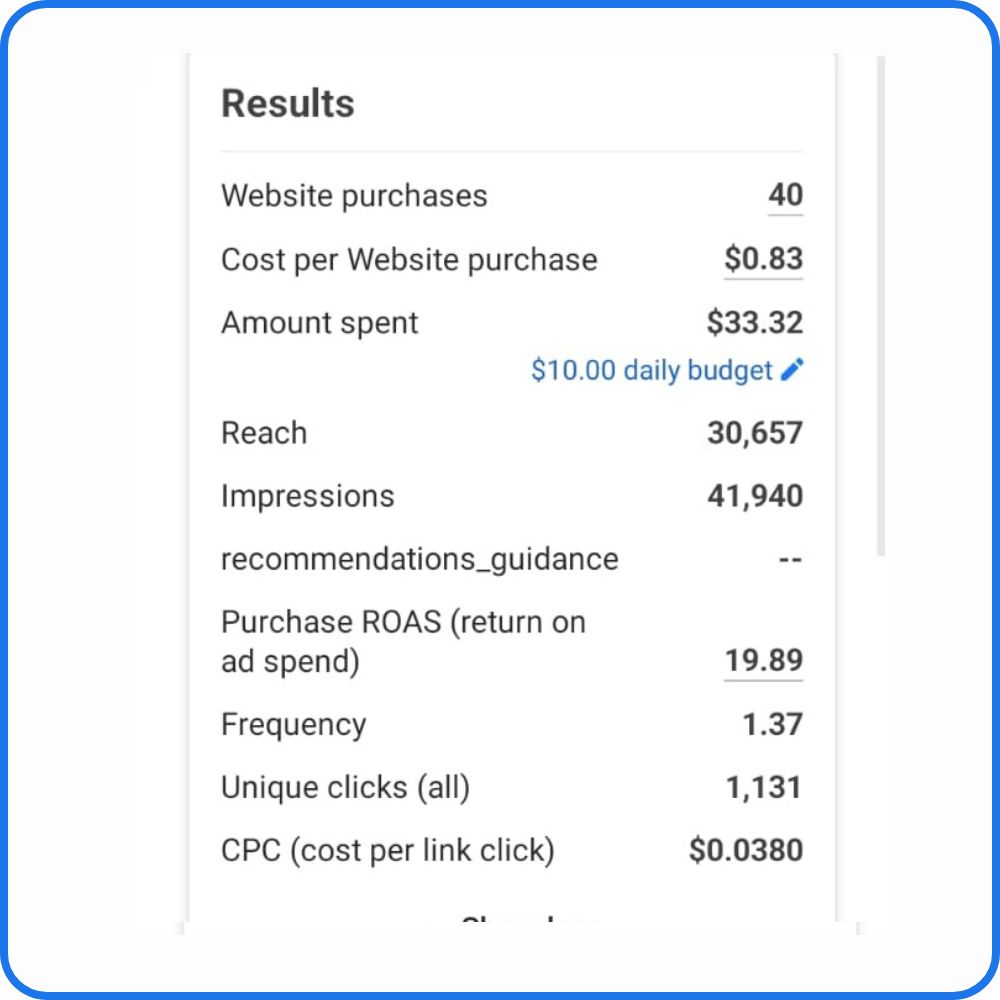Click the underlined Website purchases value 40
The image size is (1000, 1000).
[785, 195]
